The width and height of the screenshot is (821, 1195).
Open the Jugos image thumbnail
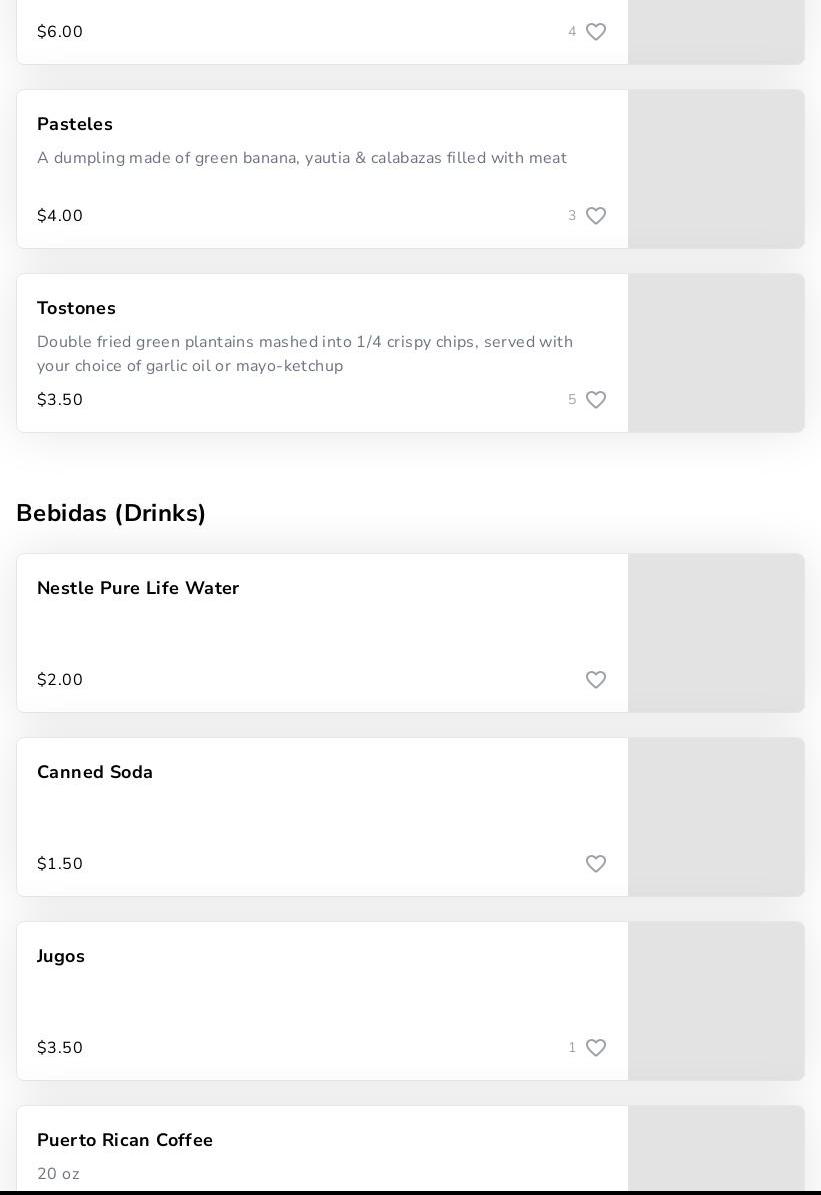[x=716, y=1001]
